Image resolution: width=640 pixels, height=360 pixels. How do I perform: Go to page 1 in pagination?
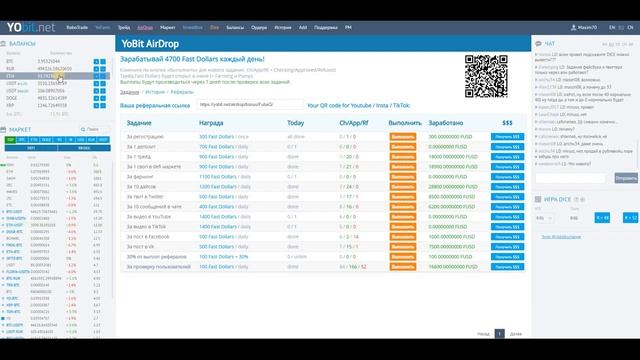pos(499,333)
